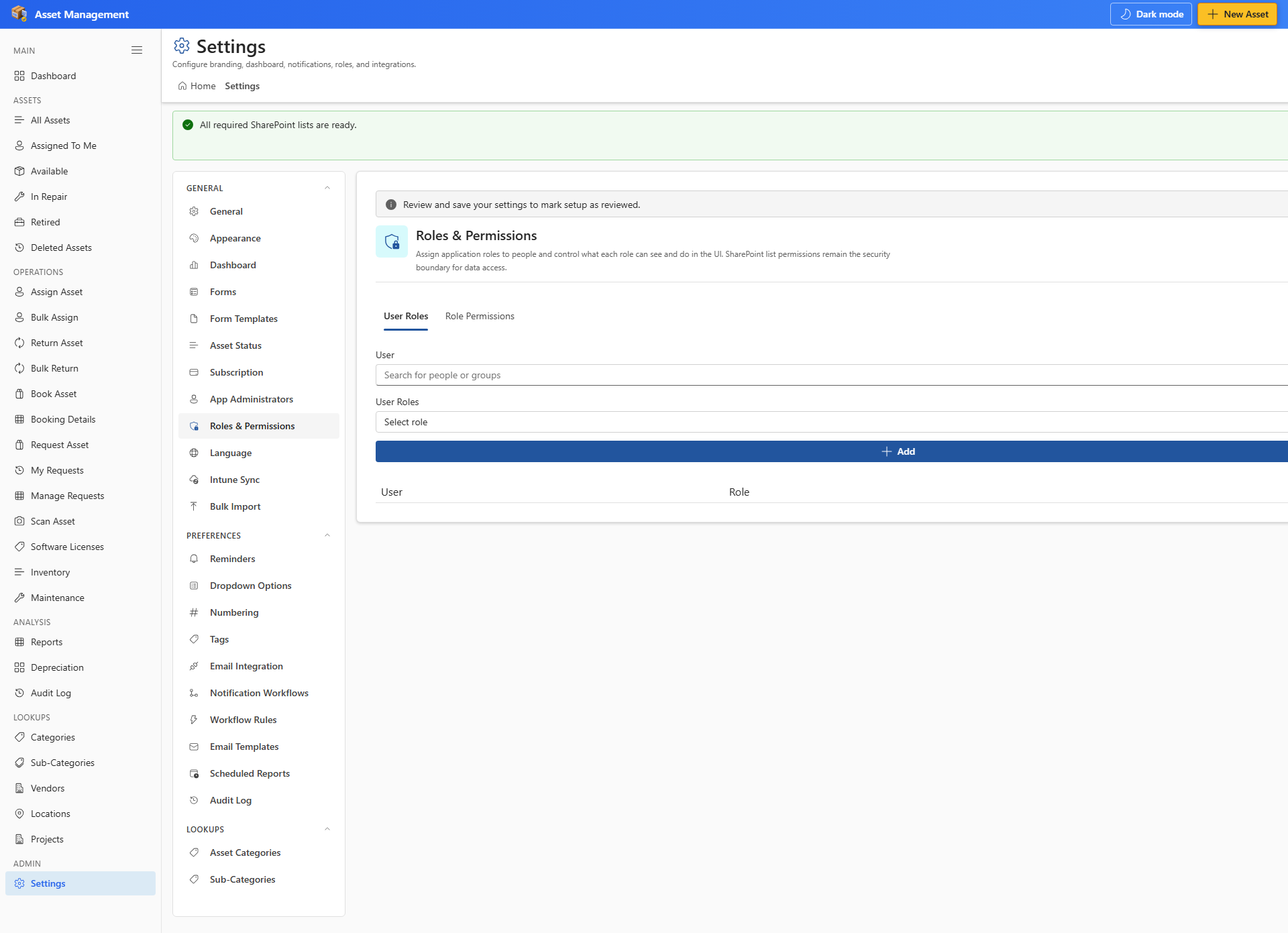Click the Scheduled Reports calendar icon
The height and width of the screenshot is (933, 1288).
[x=194, y=773]
